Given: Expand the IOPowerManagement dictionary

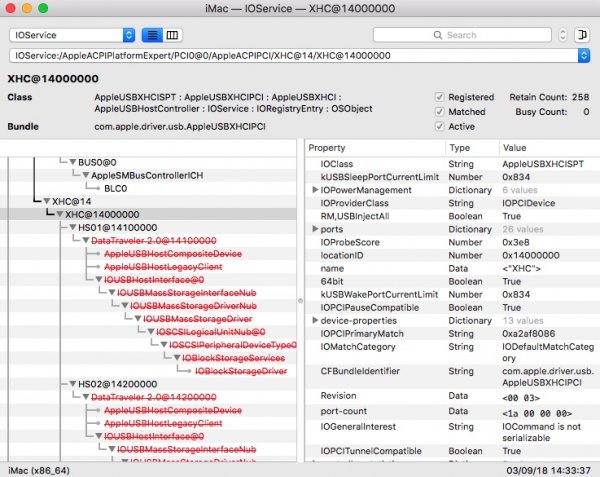Looking at the screenshot, I should pyautogui.click(x=315, y=190).
